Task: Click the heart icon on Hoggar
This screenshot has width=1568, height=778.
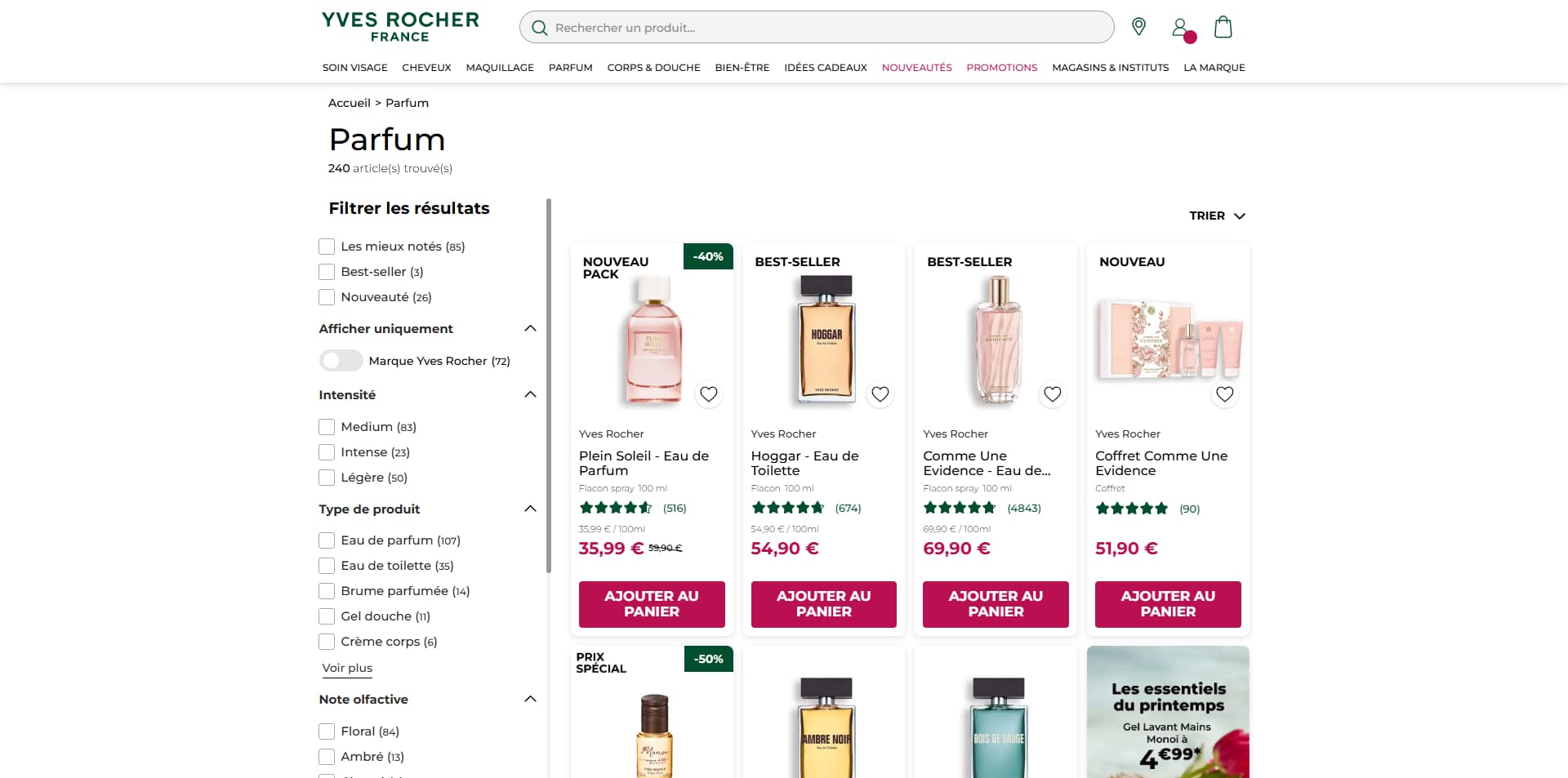Action: click(880, 394)
